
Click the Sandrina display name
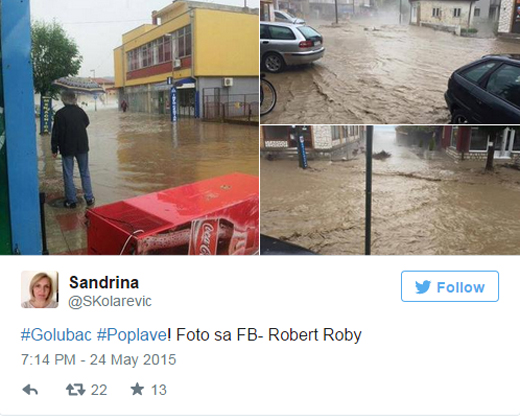(x=104, y=283)
